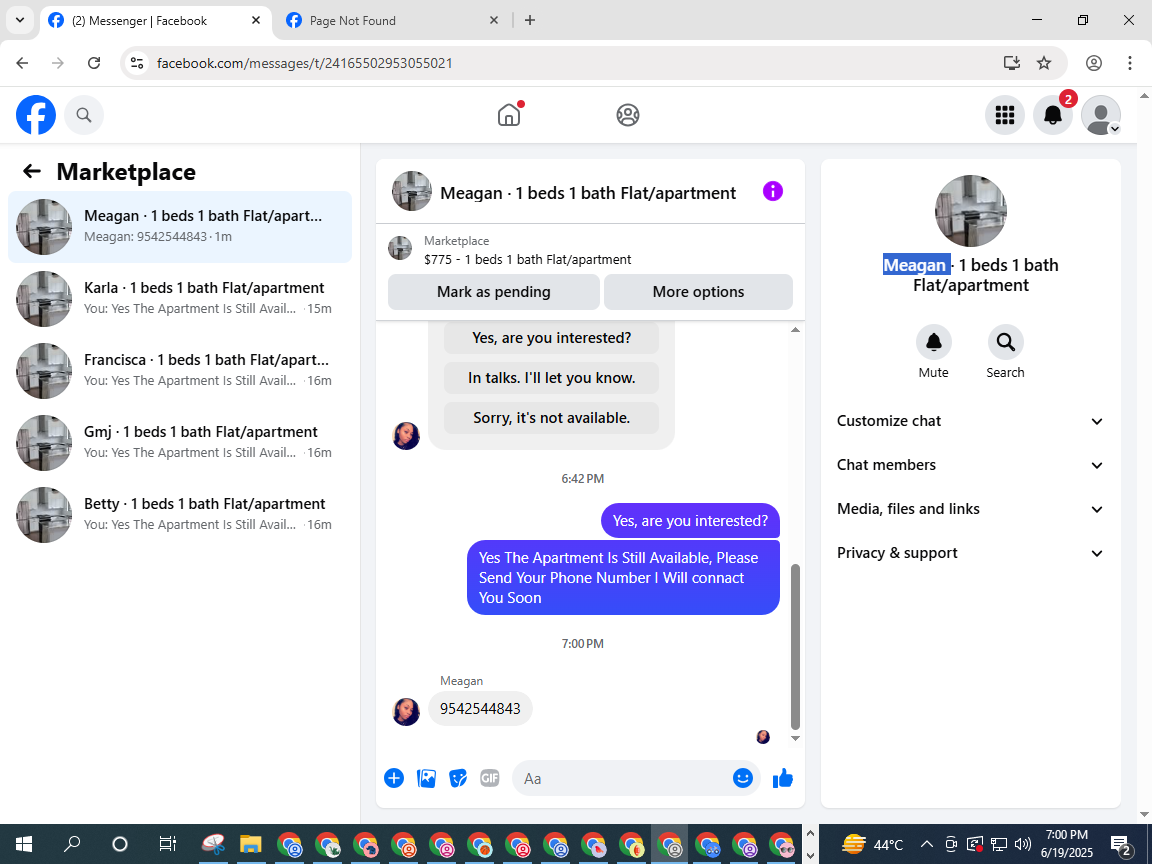1152x864 pixels.
Task: Send a thumbs up like
Action: tap(783, 778)
